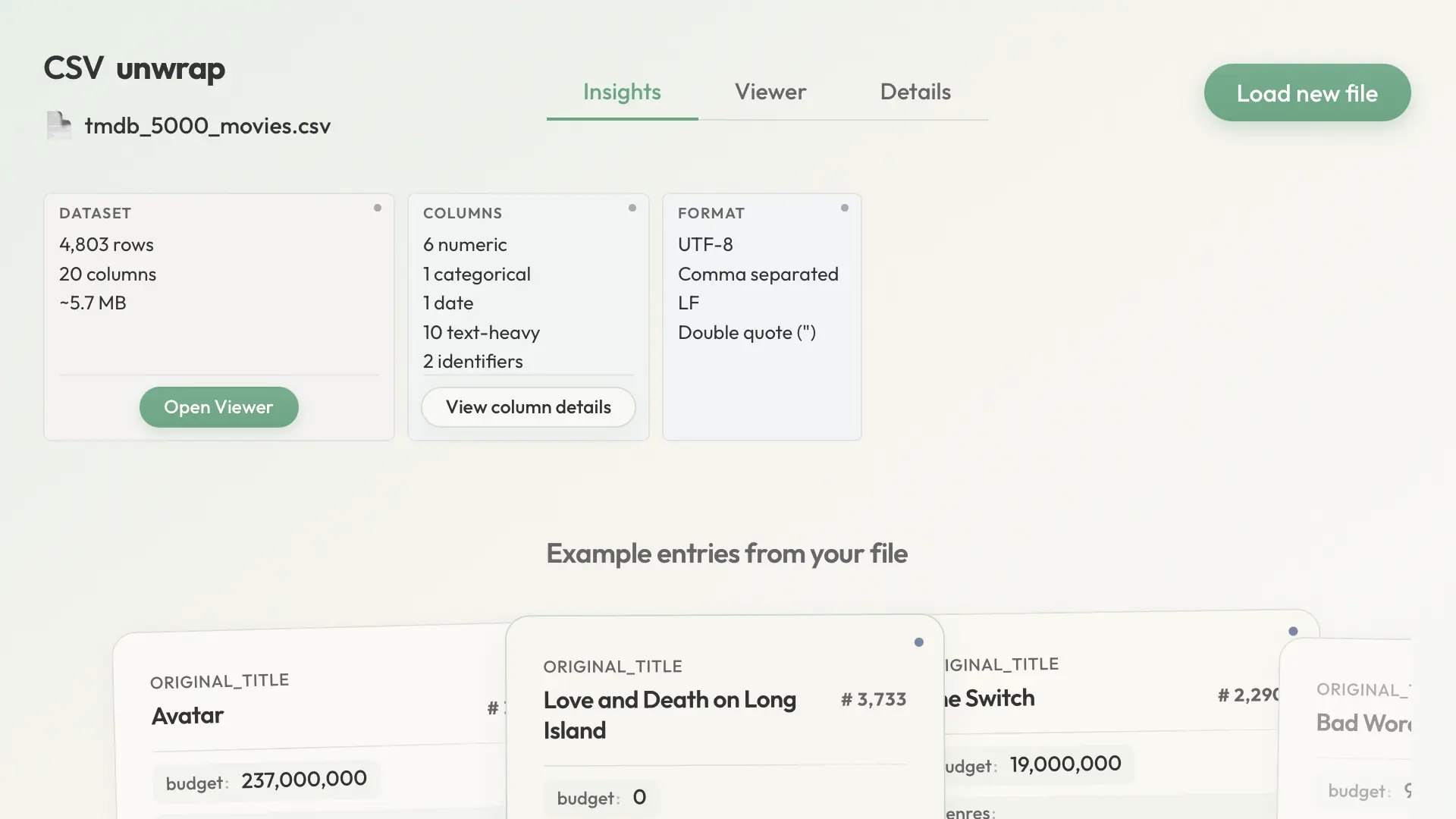Click the '6 numeric' entry
Image resolution: width=1456 pixels, height=819 pixels.
pyautogui.click(x=465, y=244)
